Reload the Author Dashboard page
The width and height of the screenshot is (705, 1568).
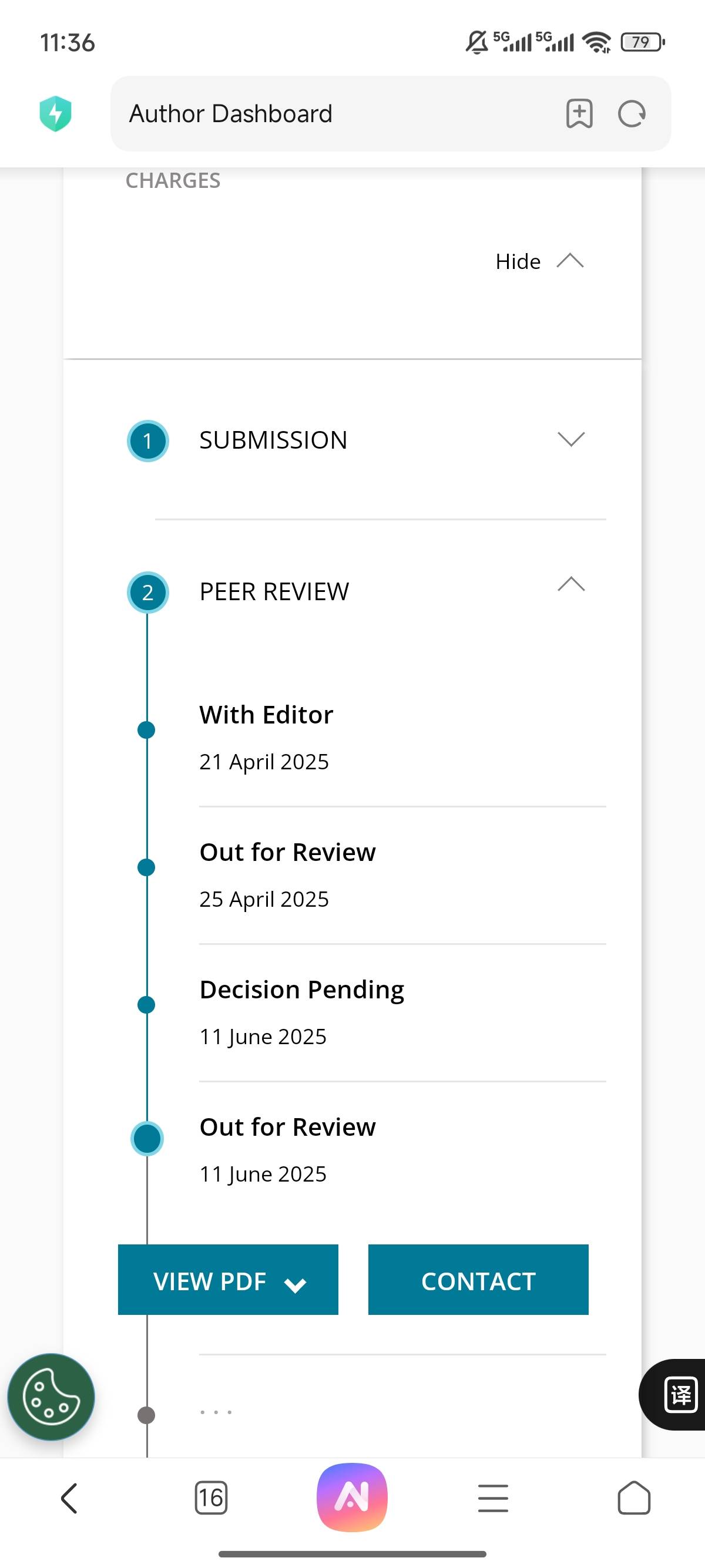click(632, 114)
